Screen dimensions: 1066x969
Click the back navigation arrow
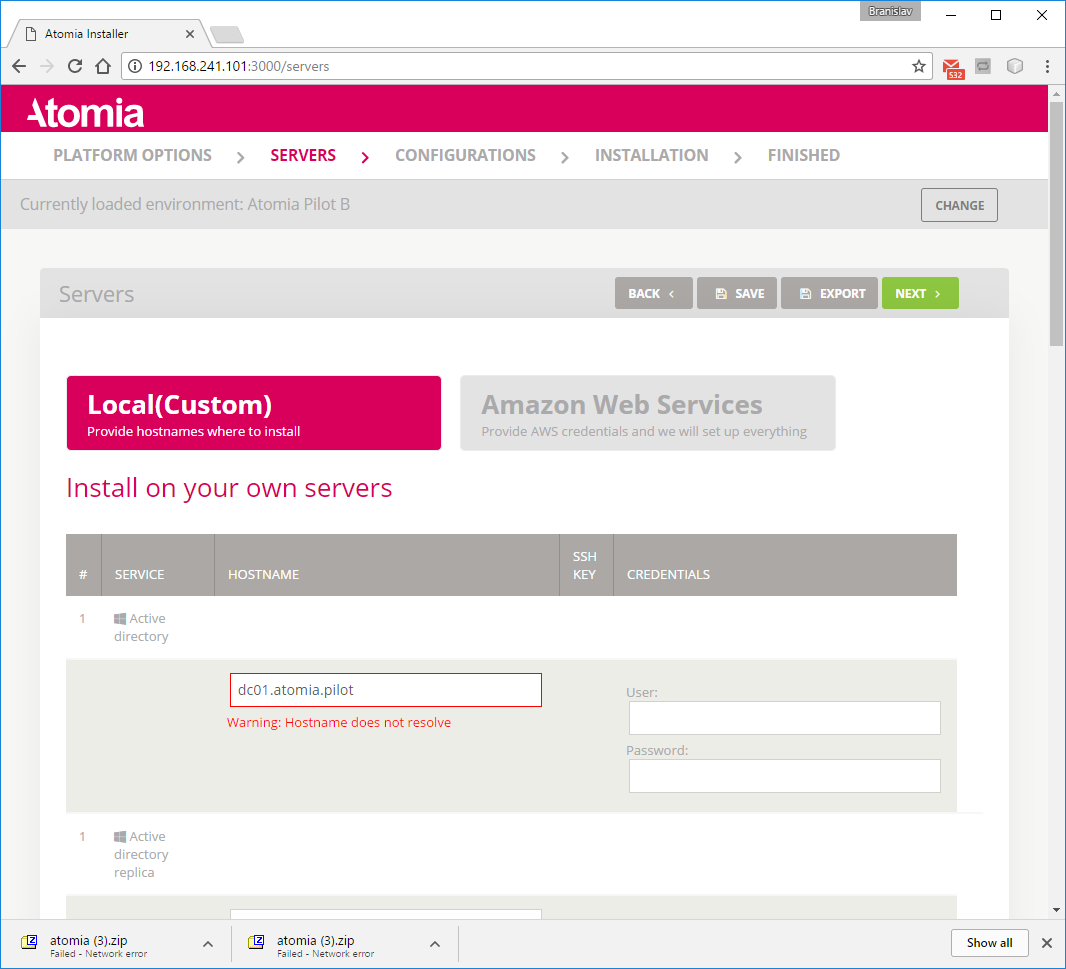coord(18,66)
